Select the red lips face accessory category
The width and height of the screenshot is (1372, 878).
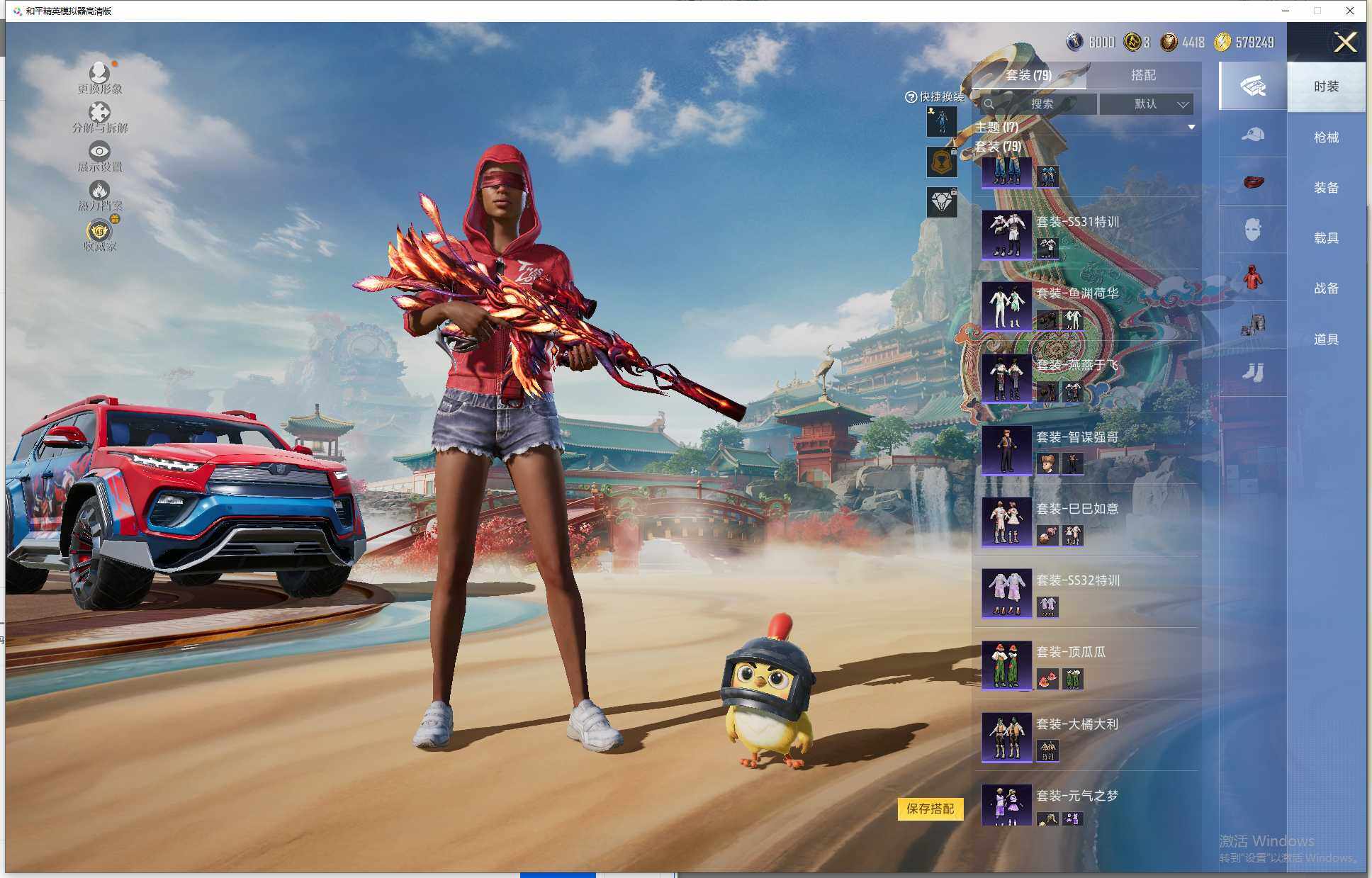(x=1252, y=182)
